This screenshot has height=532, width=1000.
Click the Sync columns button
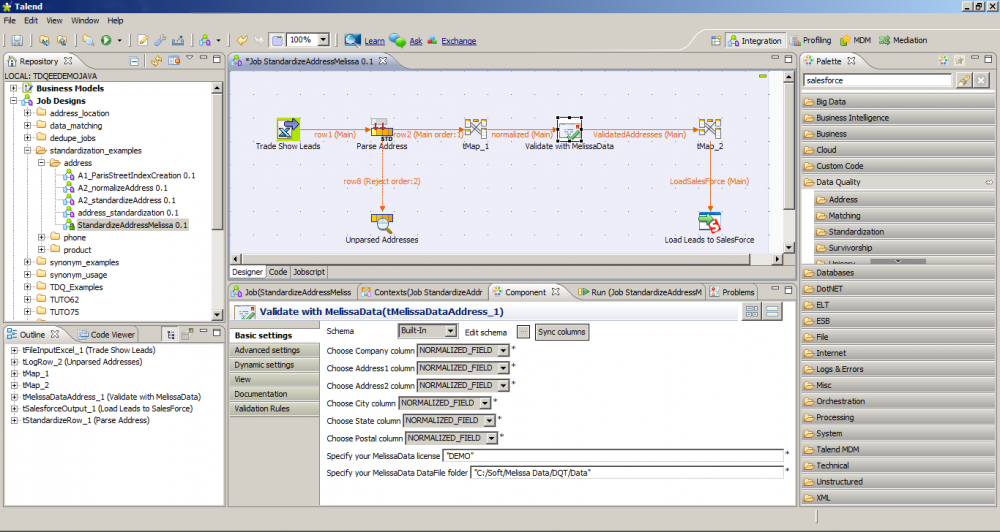[x=561, y=332]
